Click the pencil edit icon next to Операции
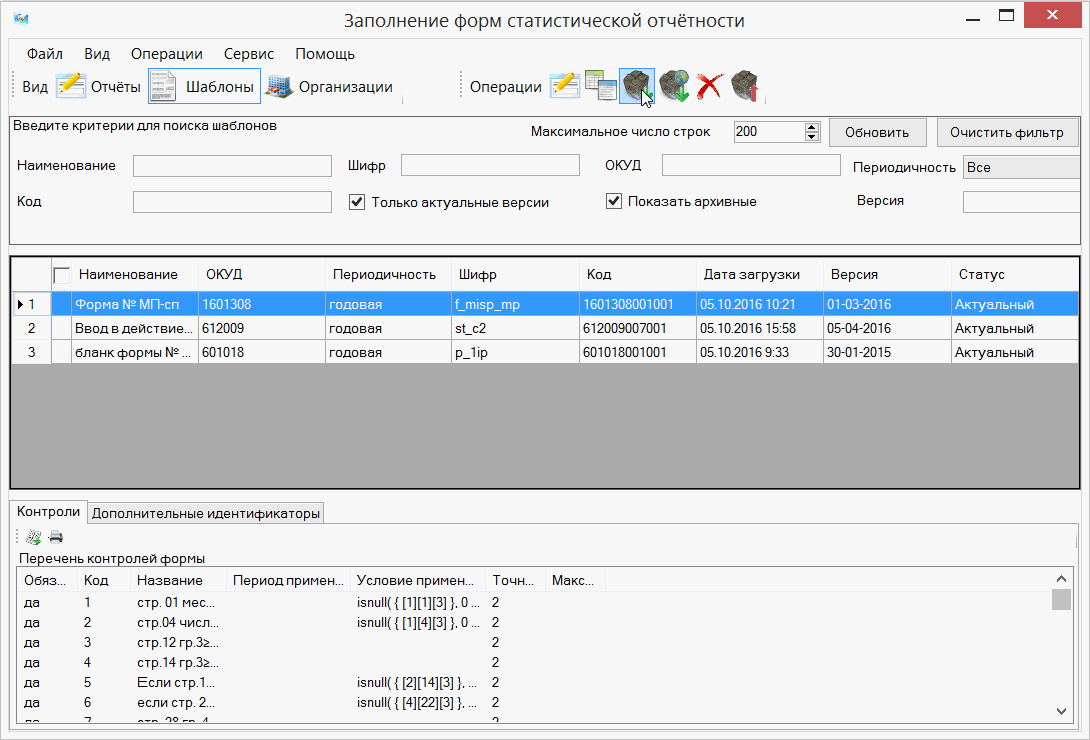 point(564,87)
